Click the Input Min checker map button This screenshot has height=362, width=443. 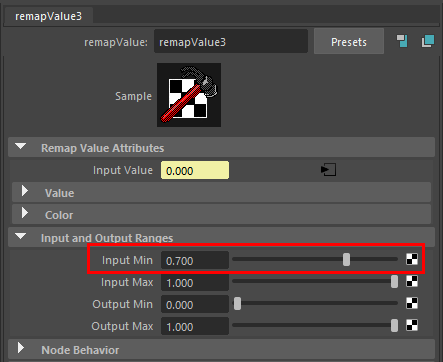pos(412,259)
